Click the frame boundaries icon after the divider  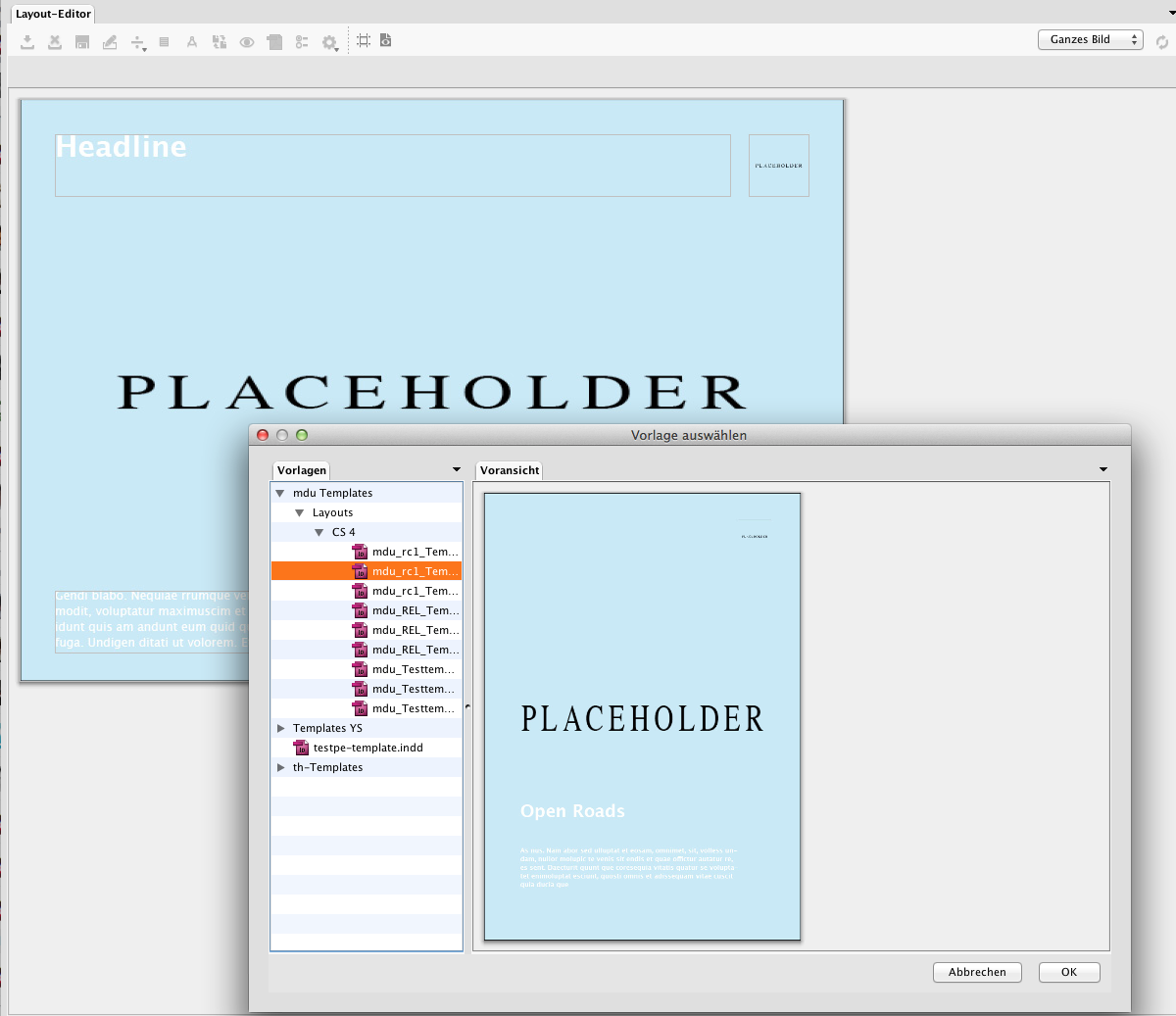coord(364,40)
